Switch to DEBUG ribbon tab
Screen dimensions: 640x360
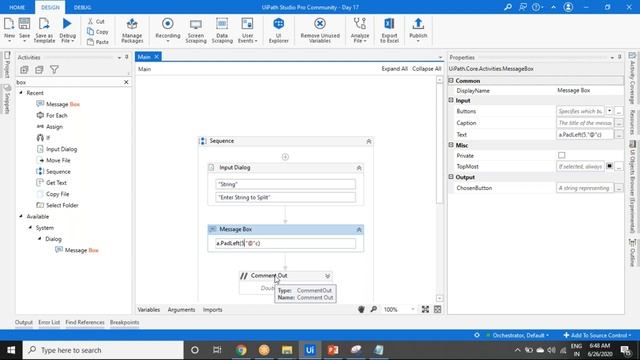[82, 7]
